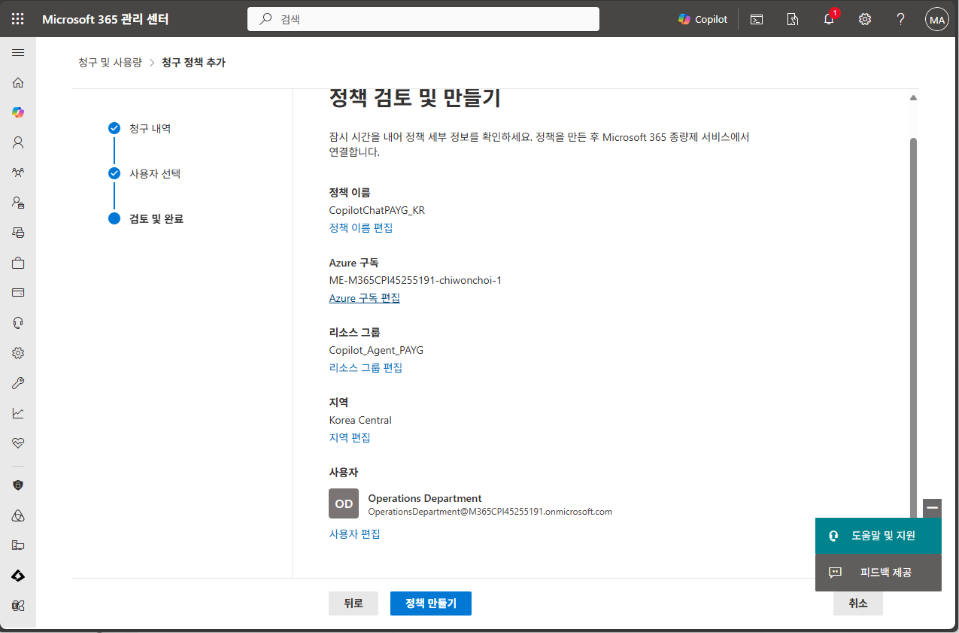This screenshot has height=633, width=959.
Task: Click the 리소스 그룹 편집 link
Action: point(366,368)
